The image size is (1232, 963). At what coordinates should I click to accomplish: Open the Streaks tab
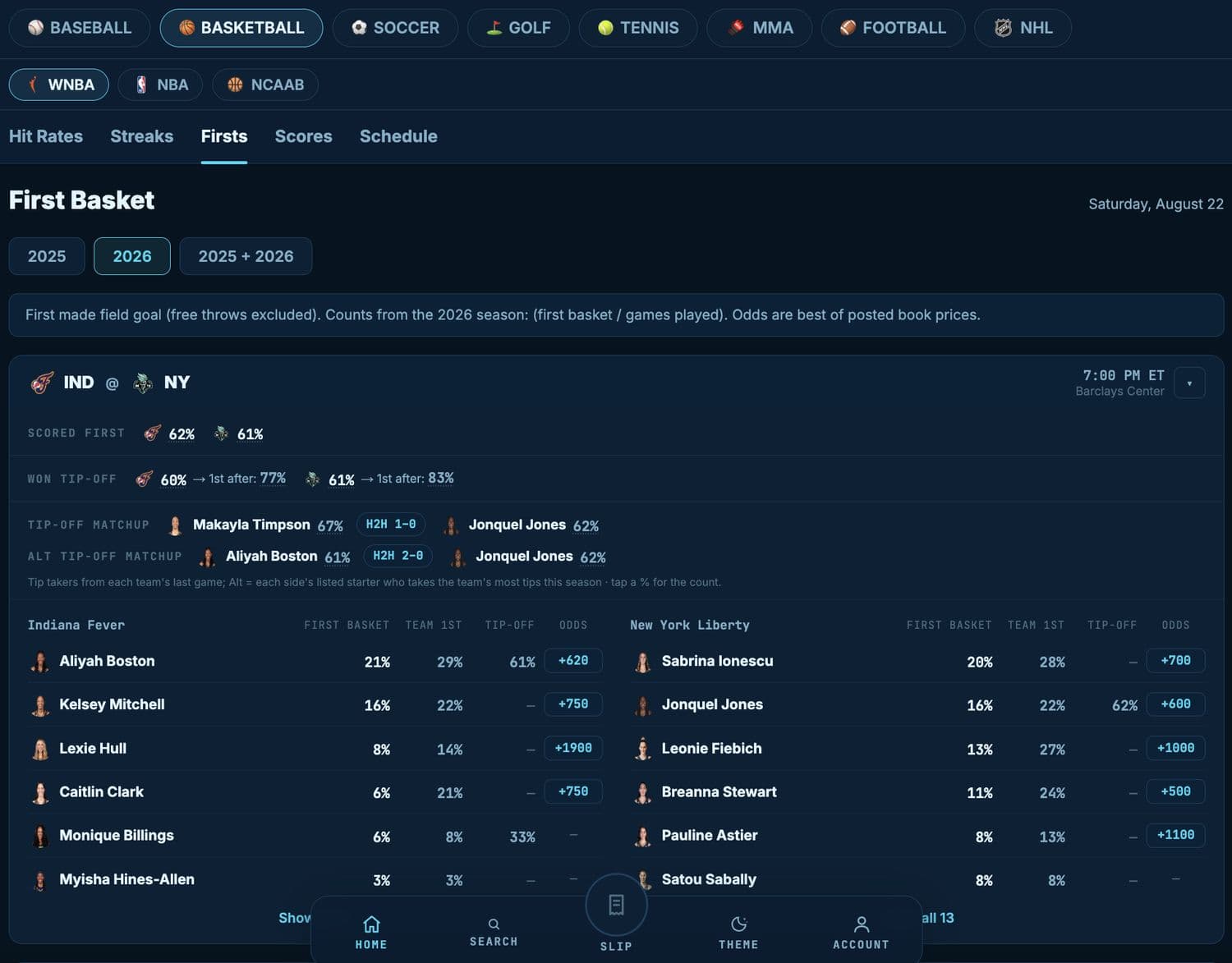tap(142, 136)
